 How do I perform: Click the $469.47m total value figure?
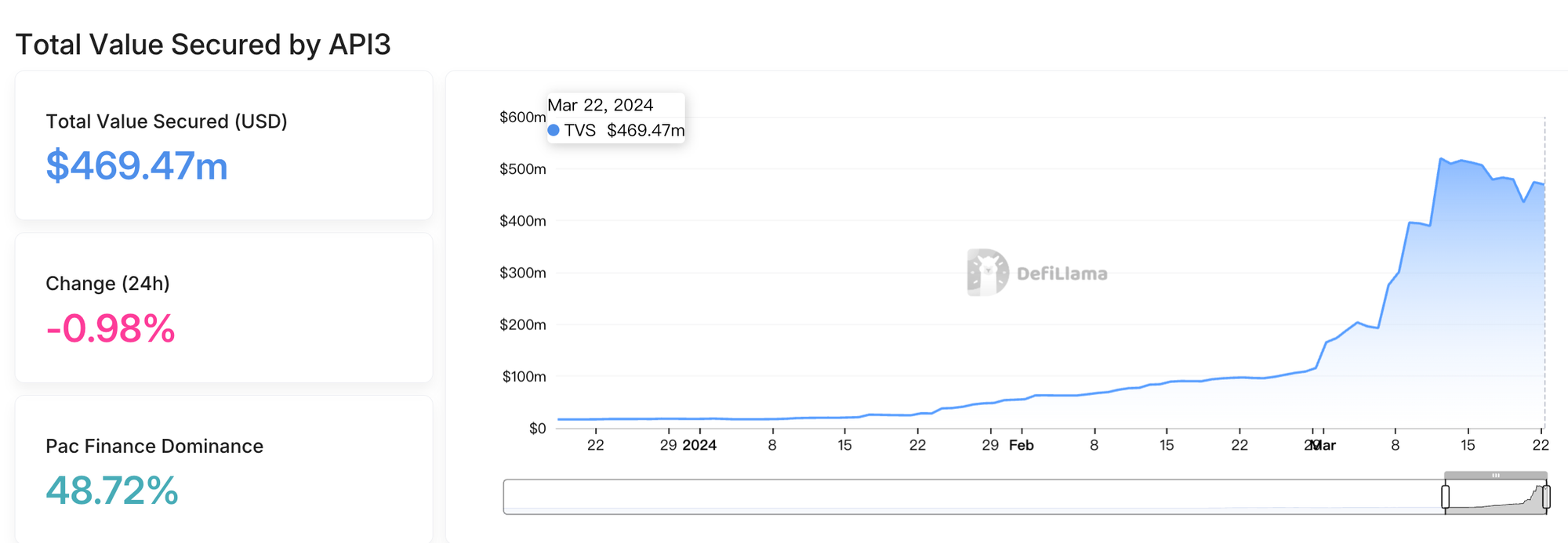click(136, 166)
